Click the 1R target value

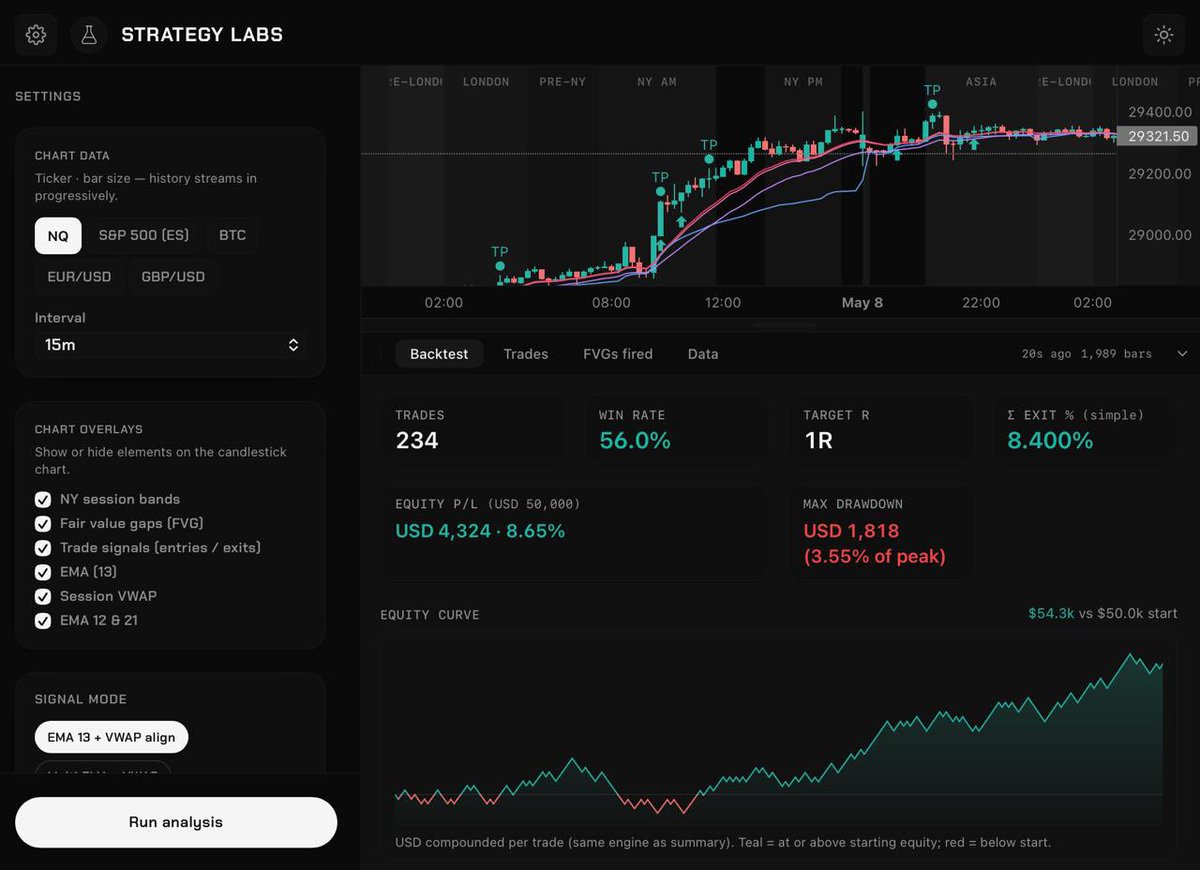(x=819, y=440)
